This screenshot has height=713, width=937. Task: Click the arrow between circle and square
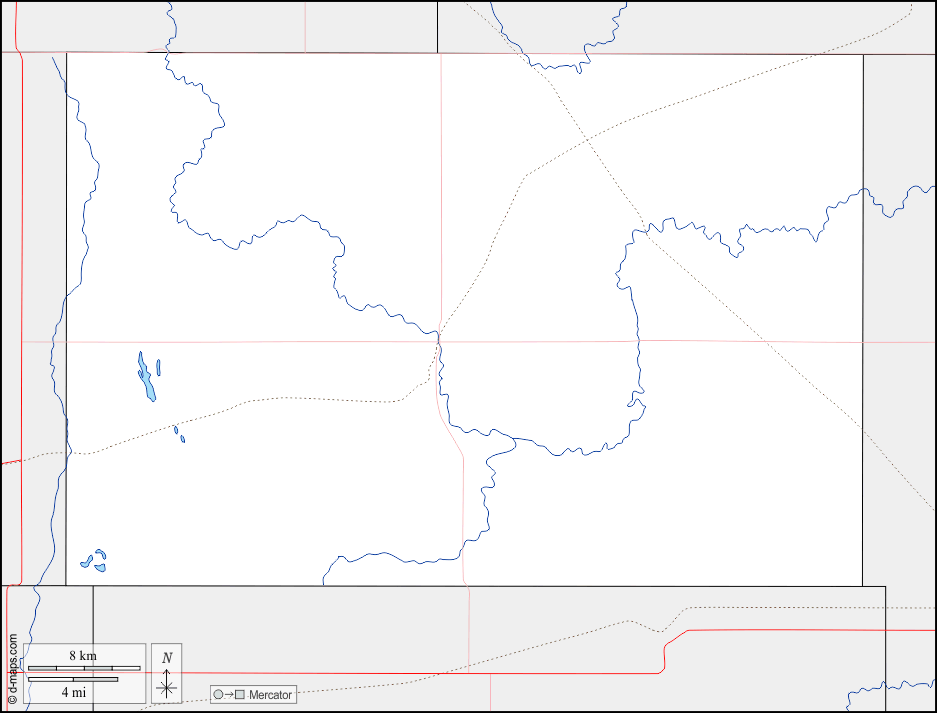229,695
